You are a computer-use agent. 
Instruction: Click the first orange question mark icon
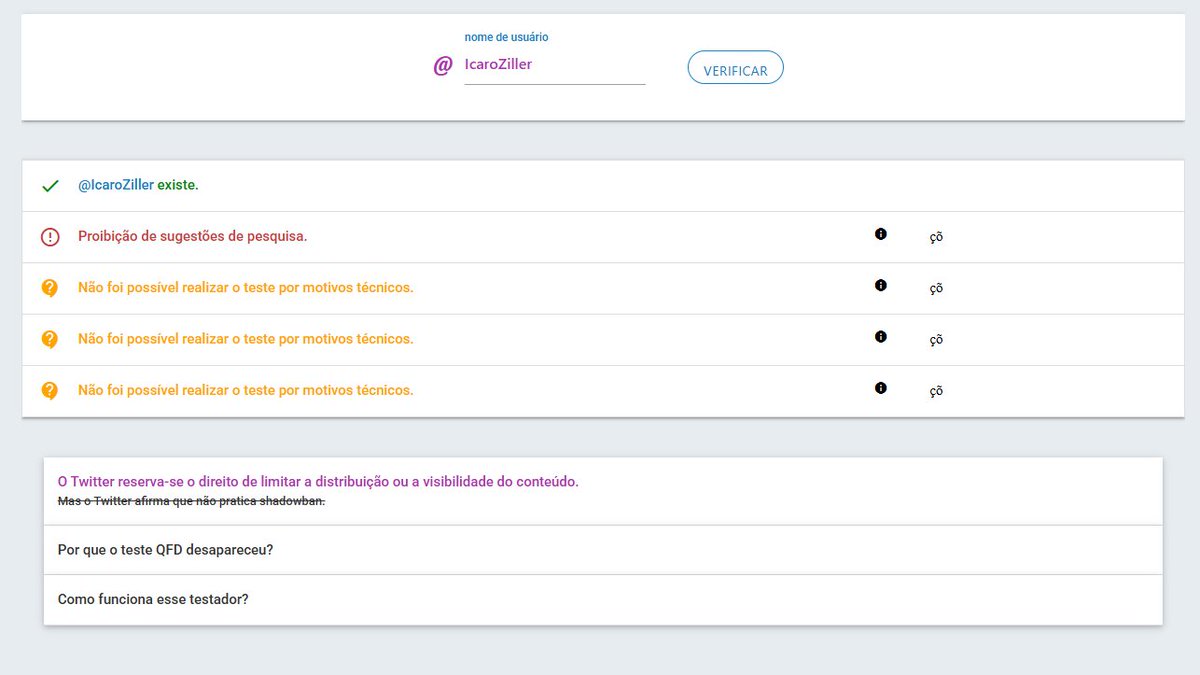[x=50, y=288]
